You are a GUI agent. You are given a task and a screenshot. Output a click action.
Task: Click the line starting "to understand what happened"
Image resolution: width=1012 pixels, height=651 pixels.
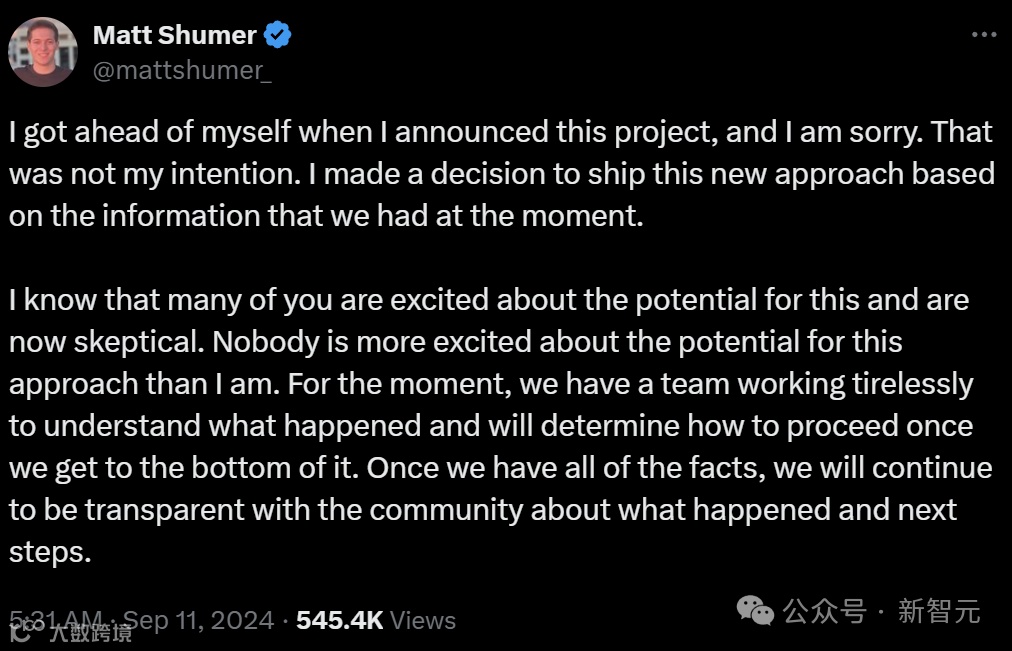491,425
